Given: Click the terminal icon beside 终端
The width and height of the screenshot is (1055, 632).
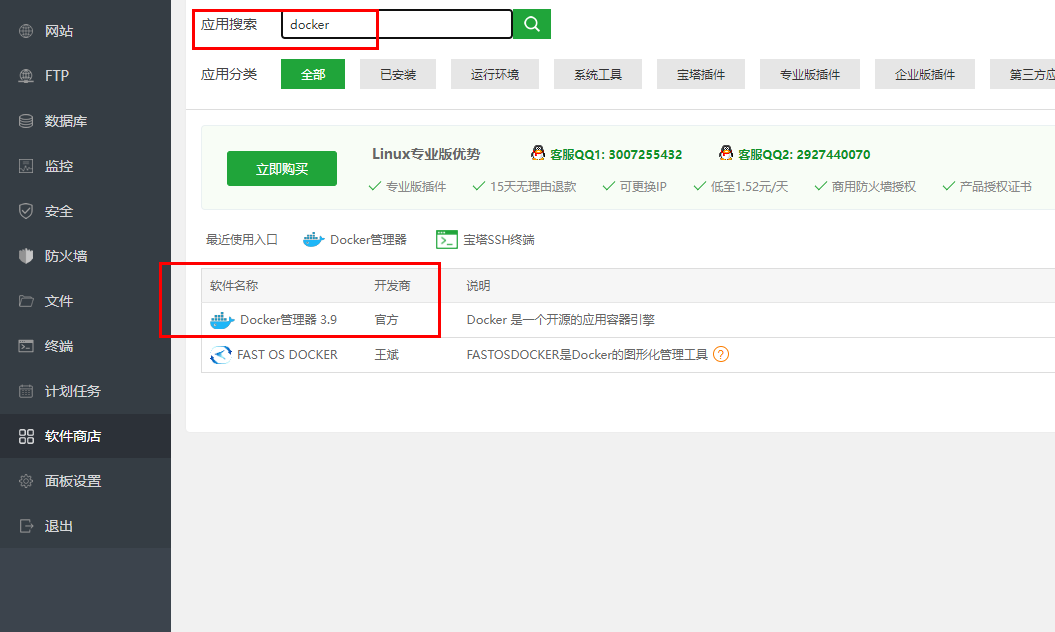Looking at the screenshot, I should [x=26, y=346].
